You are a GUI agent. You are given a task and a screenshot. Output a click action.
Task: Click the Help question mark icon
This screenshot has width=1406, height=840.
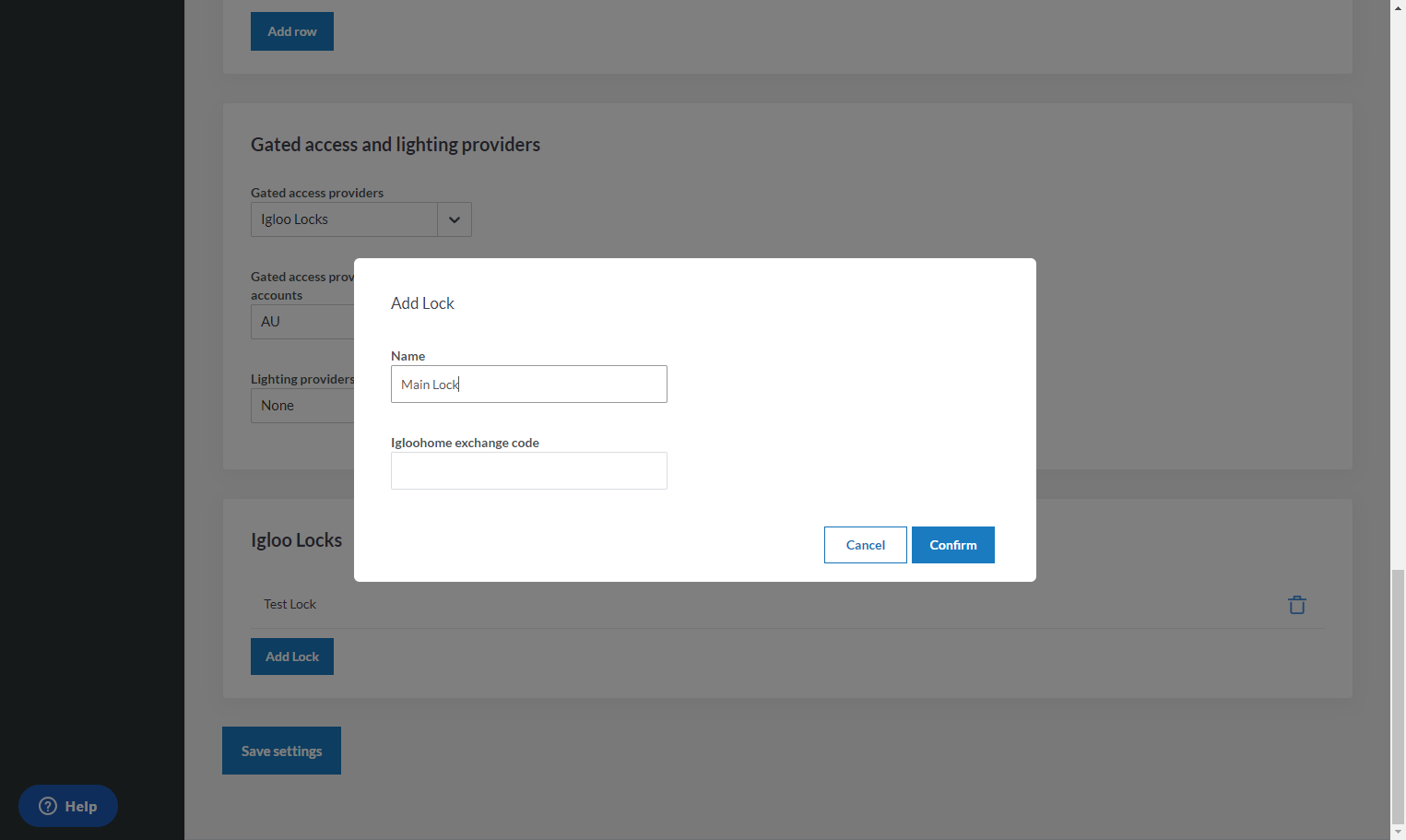[48, 806]
